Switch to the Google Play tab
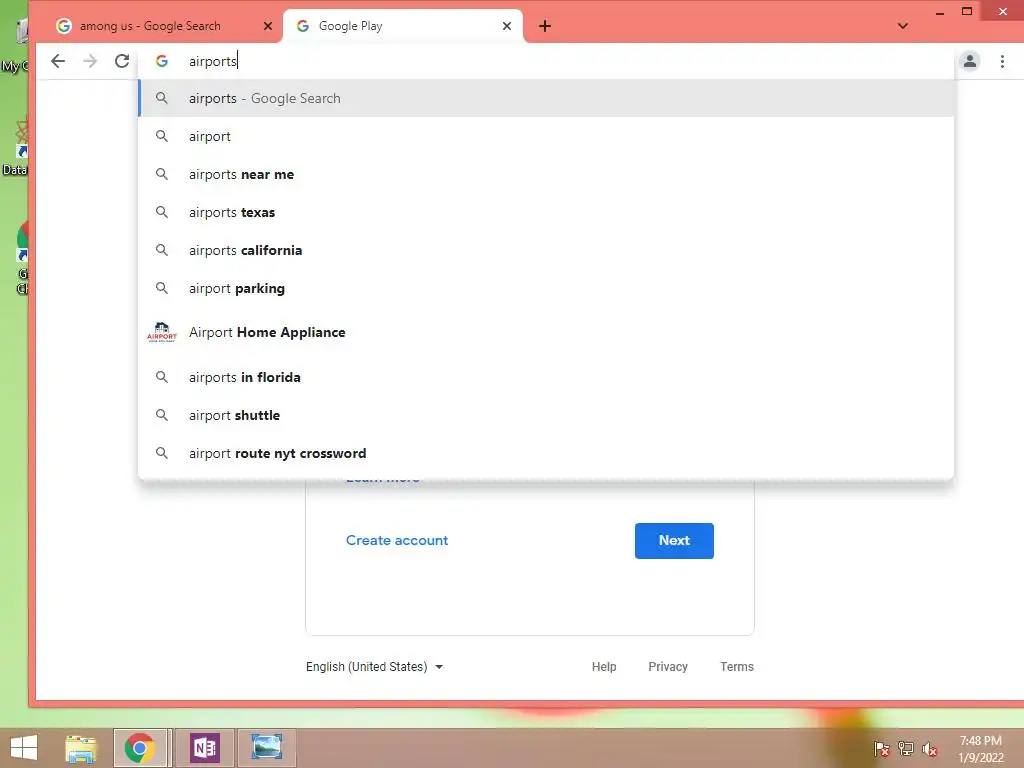1024x768 pixels. (x=403, y=26)
